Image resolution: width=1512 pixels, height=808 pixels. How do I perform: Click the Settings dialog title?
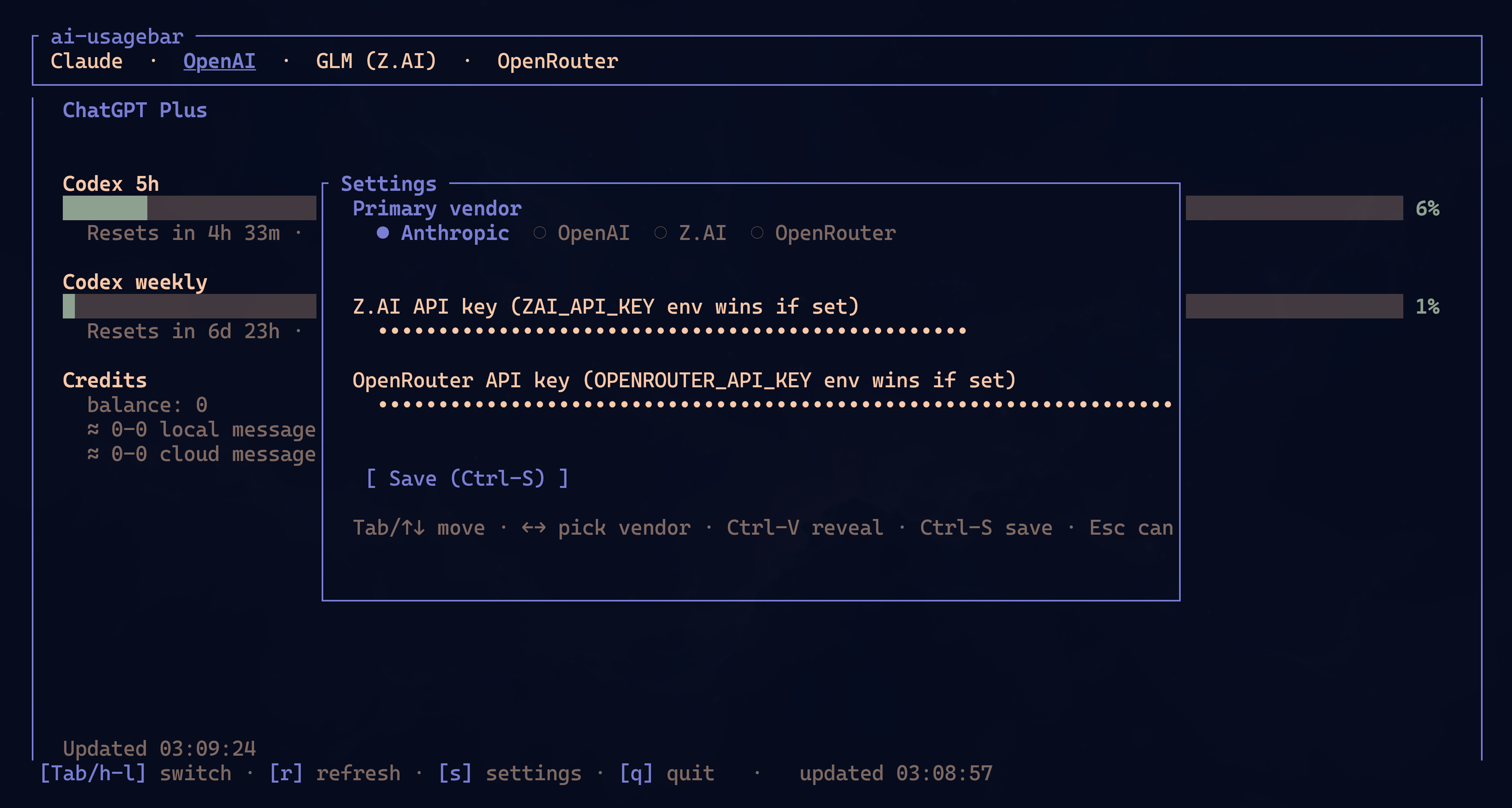point(389,184)
